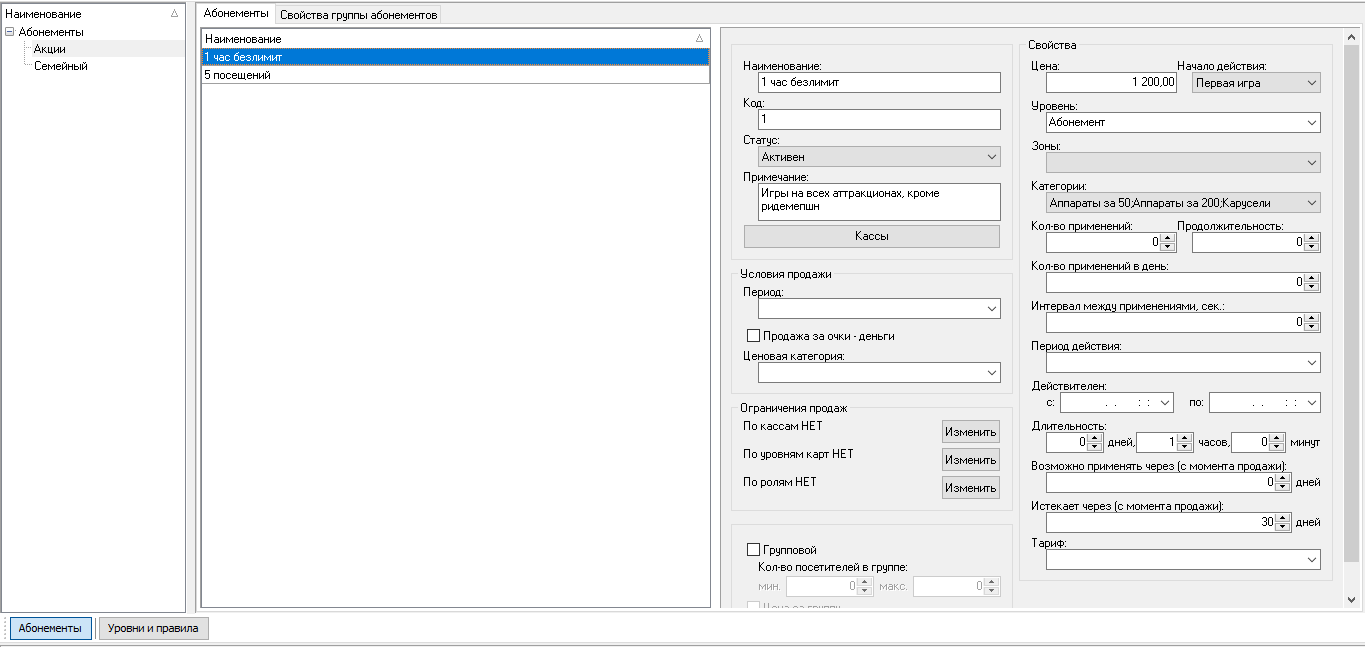Increase Длительность hours spinner
This screenshot has height=647, width=1365.
pos(1185,437)
